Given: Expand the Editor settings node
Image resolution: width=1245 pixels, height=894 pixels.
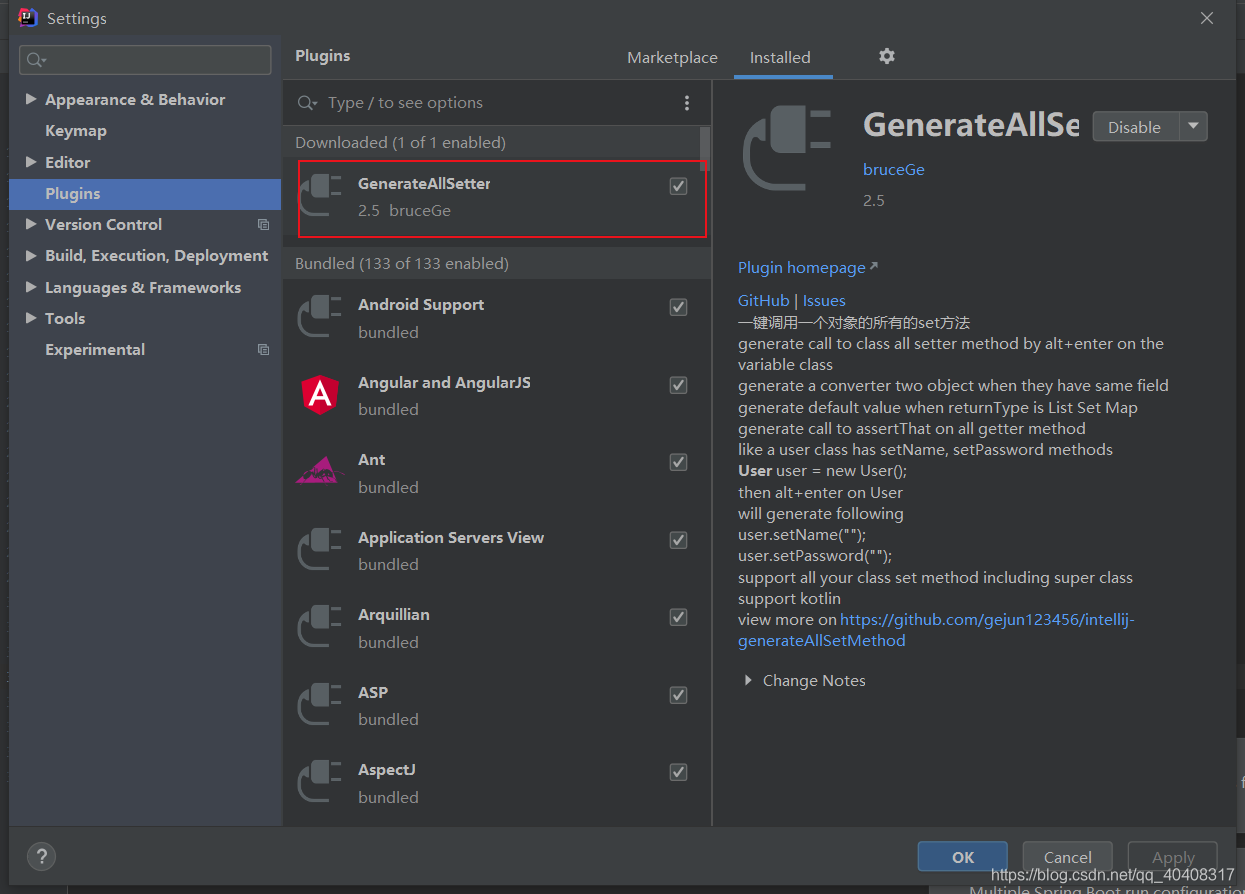Looking at the screenshot, I should (31, 162).
